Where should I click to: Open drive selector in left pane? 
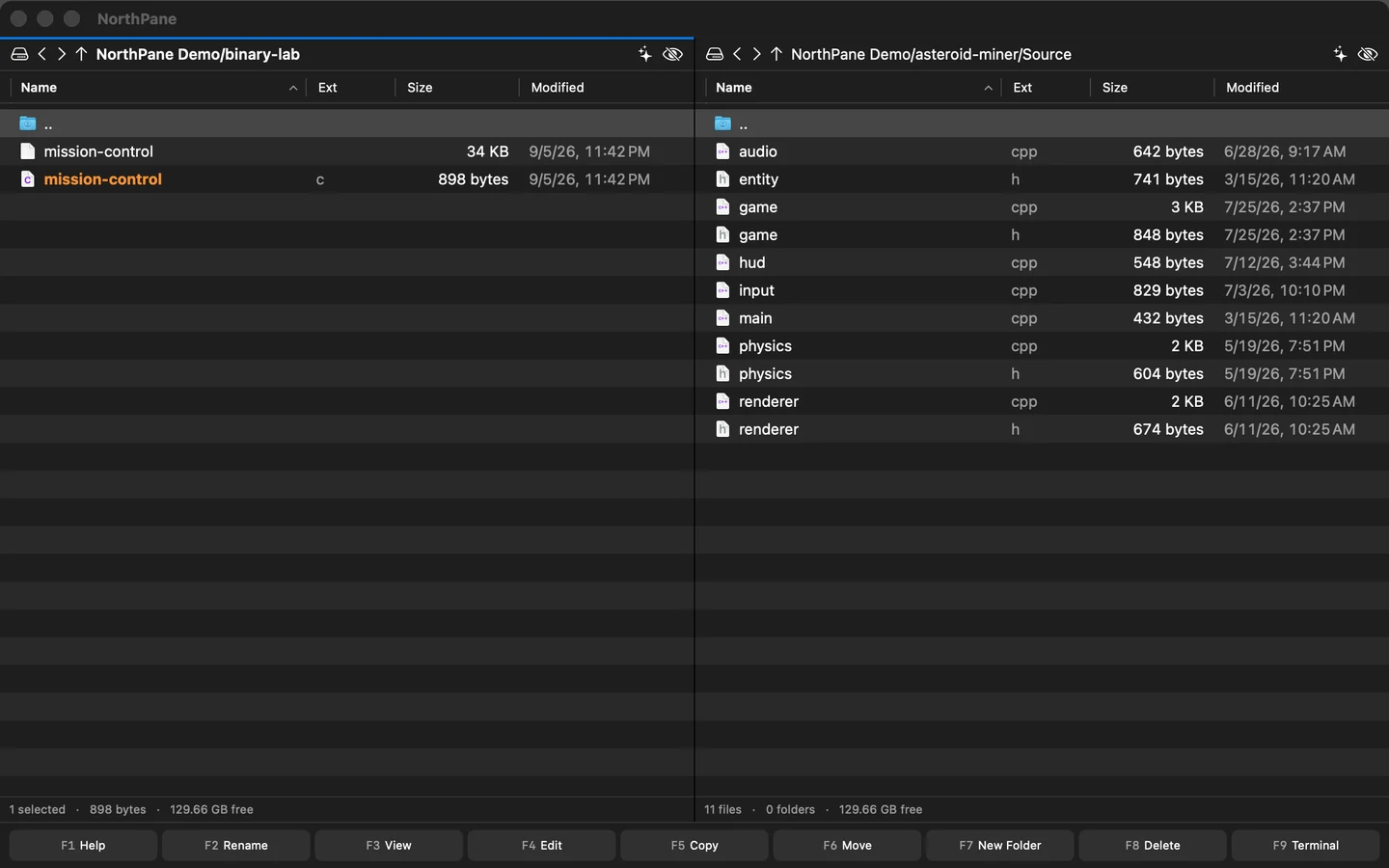19,54
